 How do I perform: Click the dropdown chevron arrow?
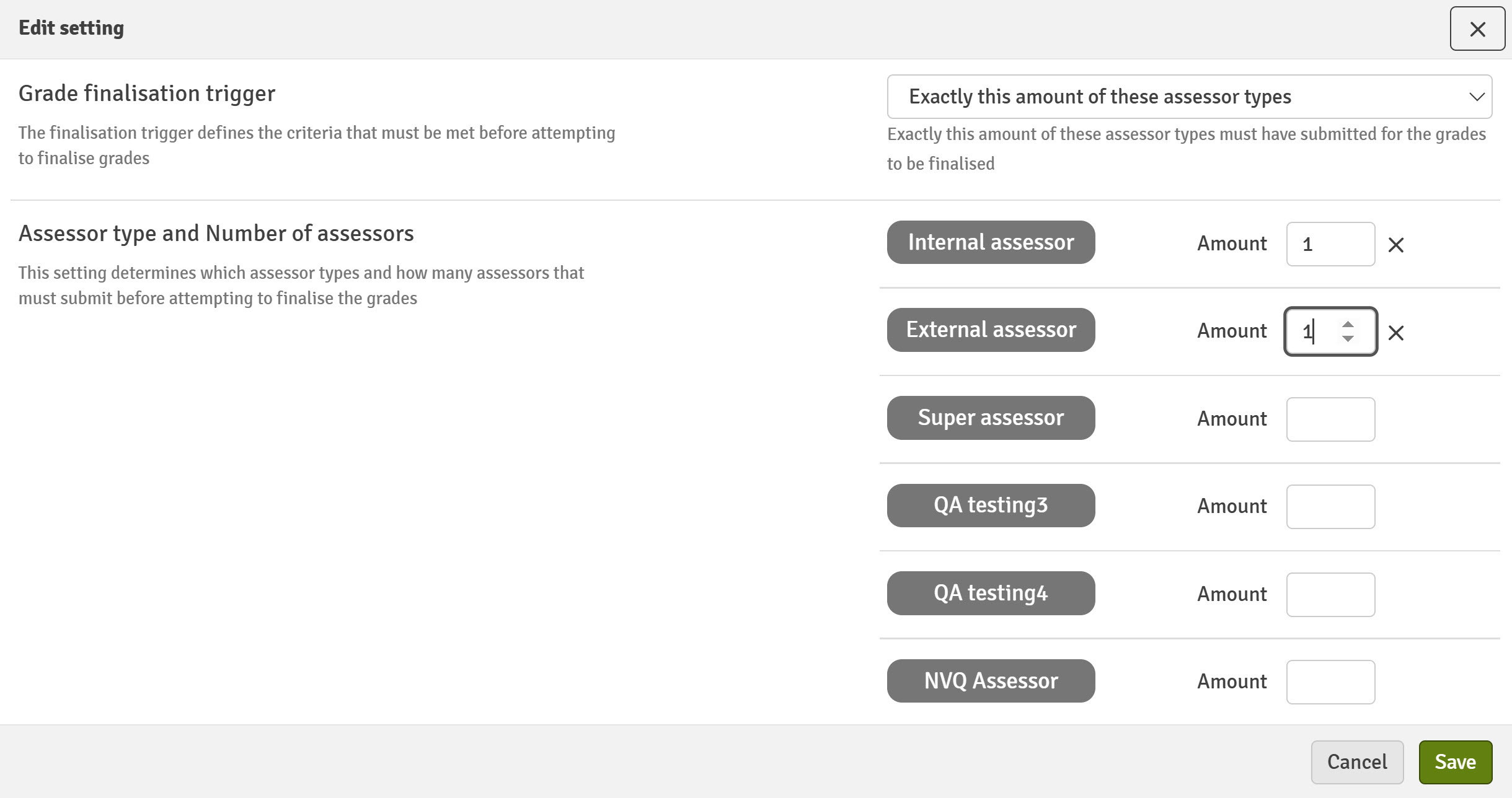(x=1477, y=97)
